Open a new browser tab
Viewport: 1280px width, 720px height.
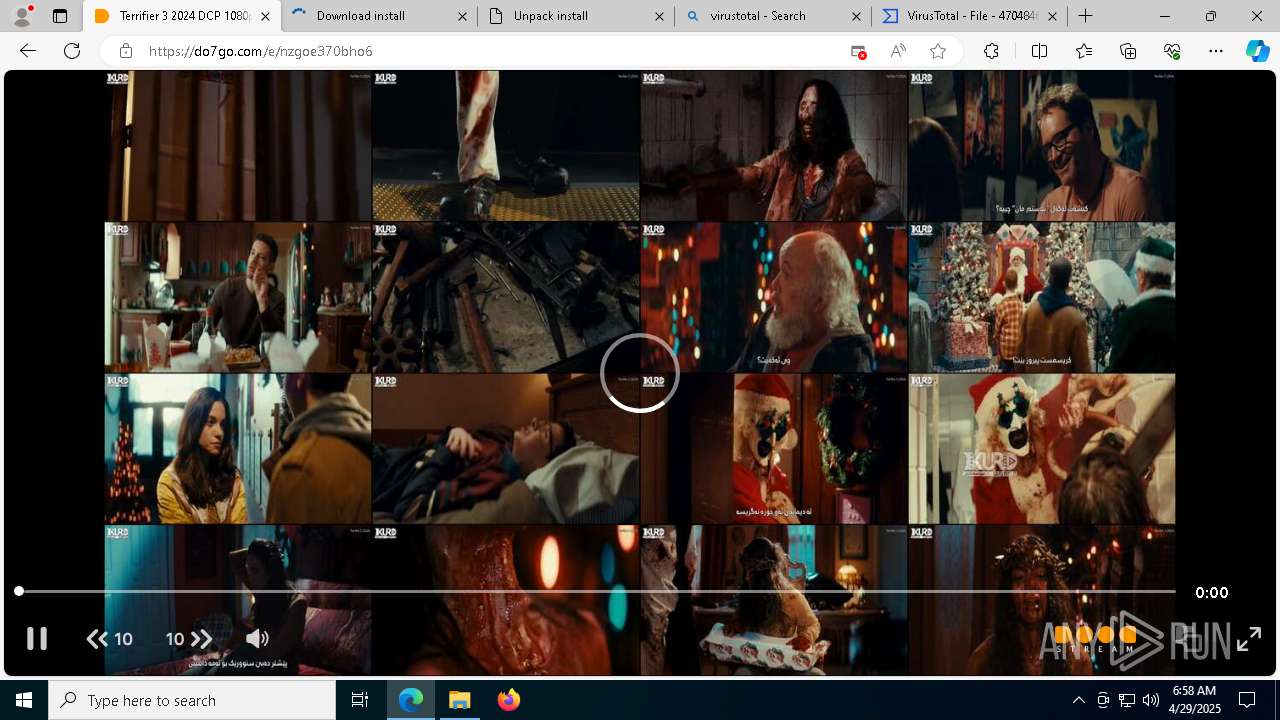tap(1086, 16)
